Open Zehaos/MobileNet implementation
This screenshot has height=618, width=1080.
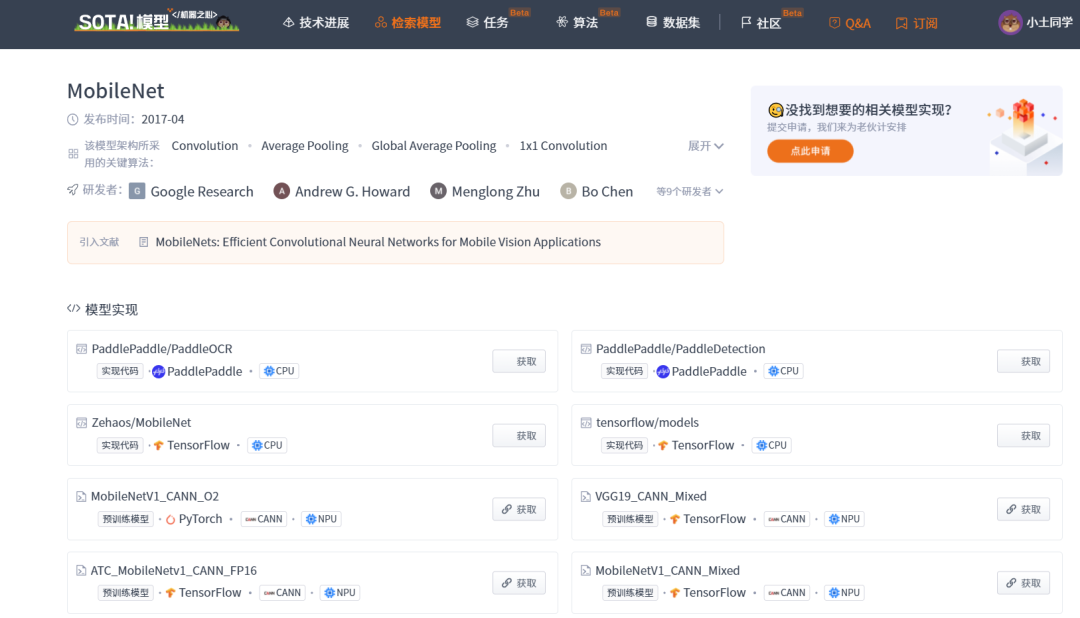click(141, 422)
